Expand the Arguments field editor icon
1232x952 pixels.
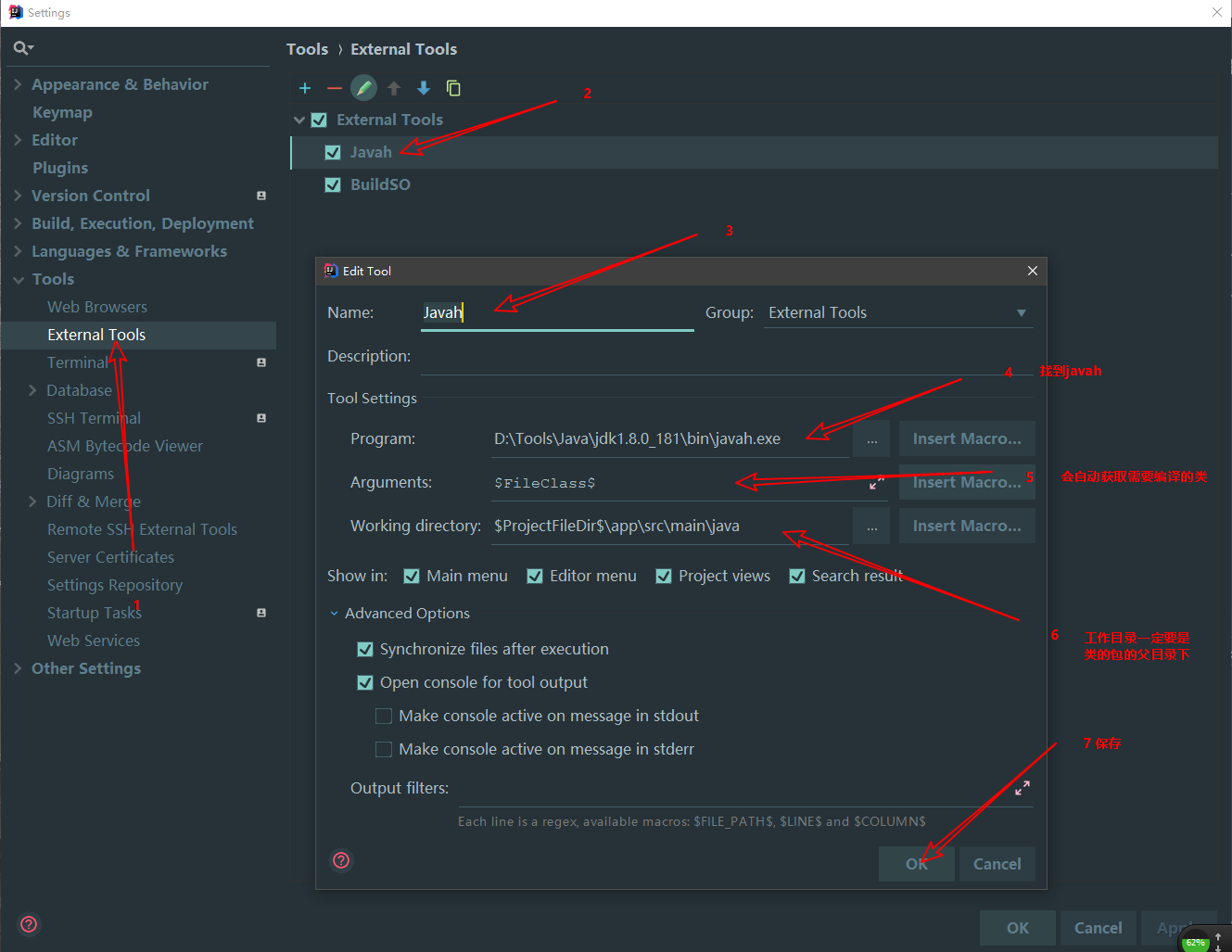[x=876, y=483]
